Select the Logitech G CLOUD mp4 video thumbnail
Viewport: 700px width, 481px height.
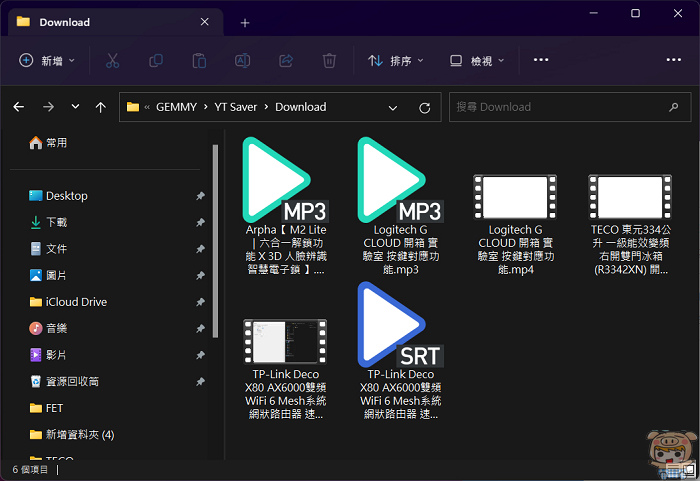(x=514, y=195)
